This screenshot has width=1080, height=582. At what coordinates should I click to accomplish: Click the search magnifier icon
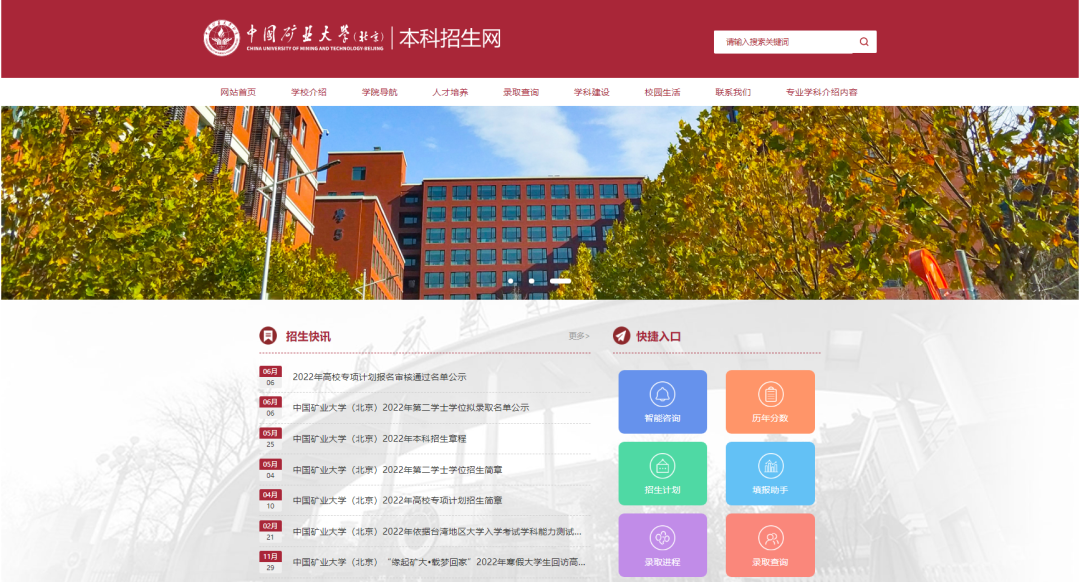[x=864, y=42]
